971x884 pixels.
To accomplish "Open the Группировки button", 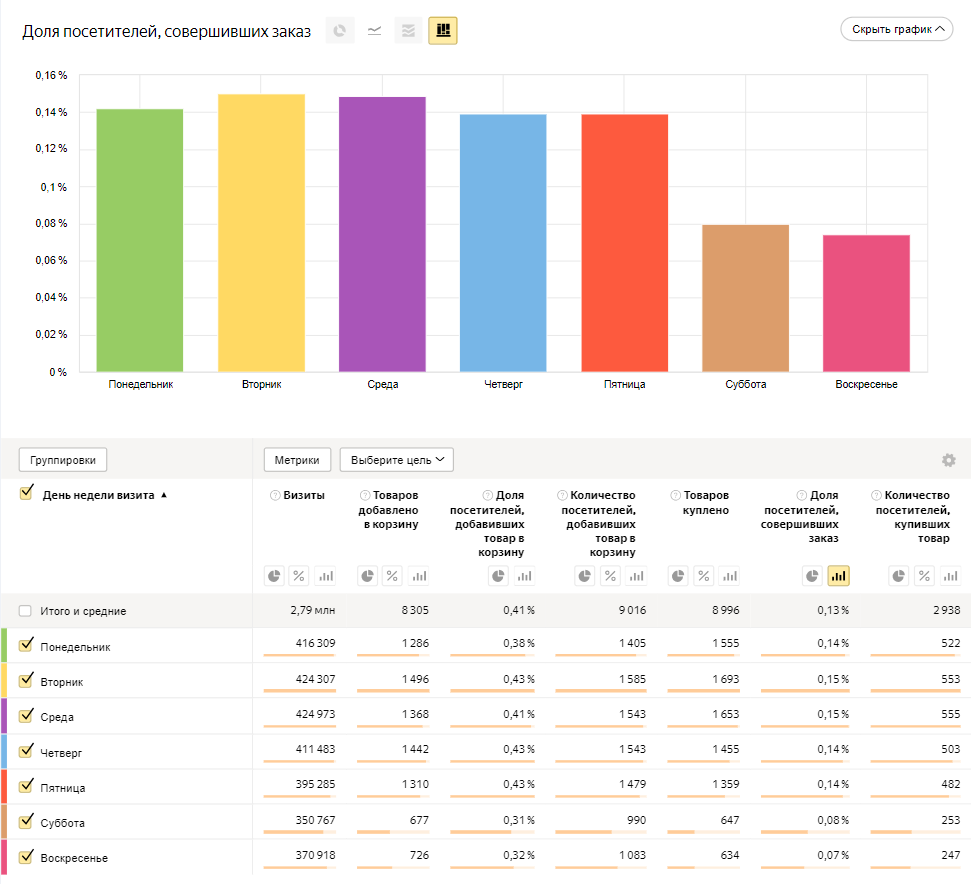I will point(63,460).
